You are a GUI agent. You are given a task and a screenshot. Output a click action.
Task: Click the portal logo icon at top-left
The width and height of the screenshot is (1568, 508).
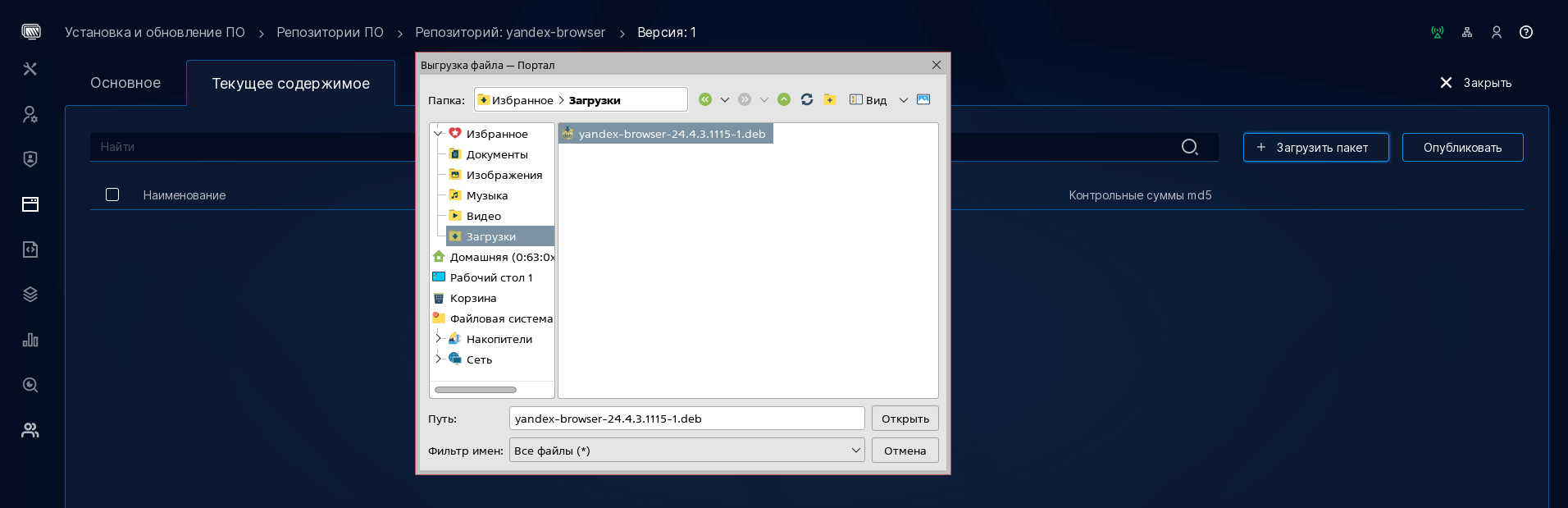[x=31, y=32]
